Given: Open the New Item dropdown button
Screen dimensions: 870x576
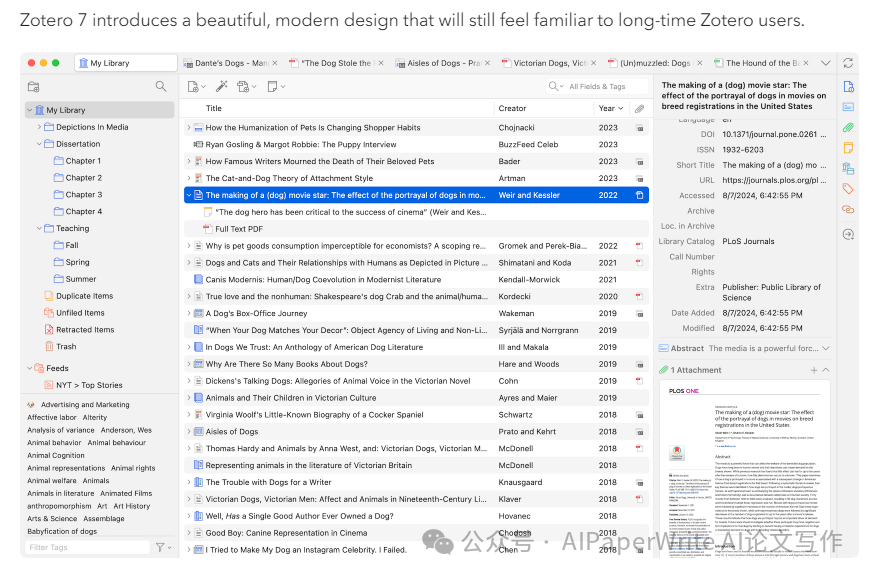Looking at the screenshot, I should click(196, 87).
